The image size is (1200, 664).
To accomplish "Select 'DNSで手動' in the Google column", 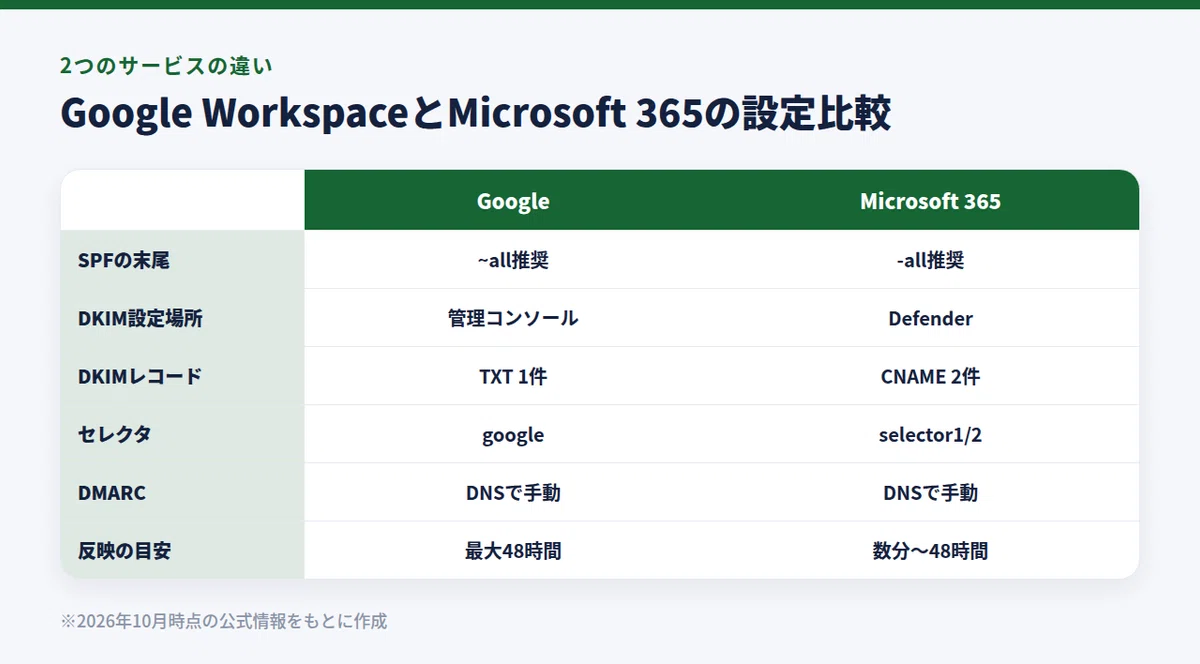I will coord(513,492).
